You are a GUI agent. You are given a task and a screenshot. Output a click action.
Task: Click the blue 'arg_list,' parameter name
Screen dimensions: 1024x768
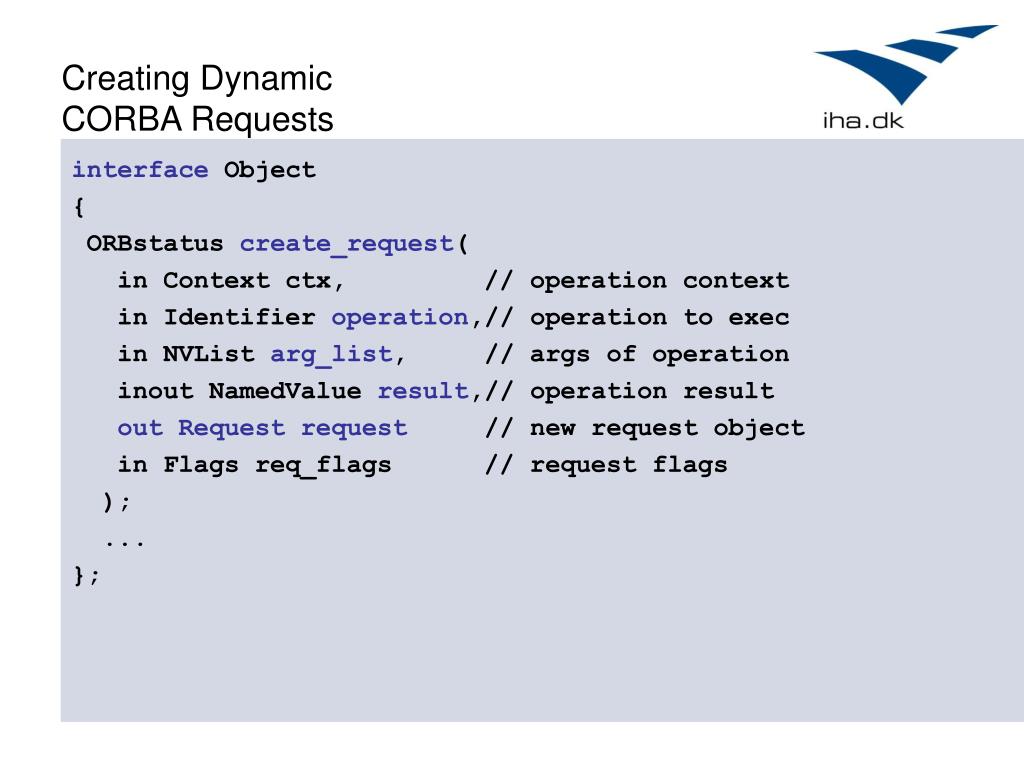click(338, 355)
